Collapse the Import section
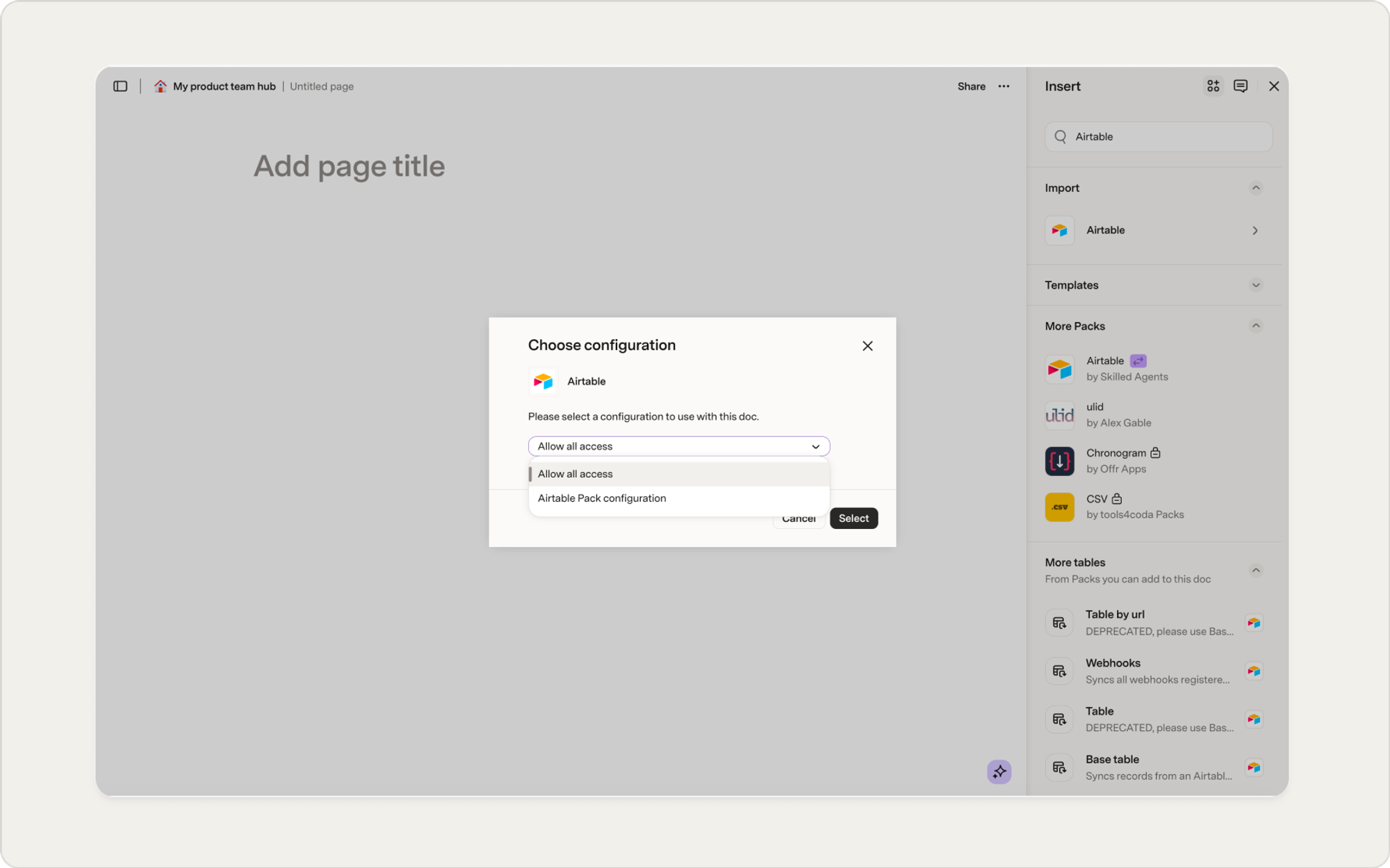The width and height of the screenshot is (1390, 868). point(1256,188)
